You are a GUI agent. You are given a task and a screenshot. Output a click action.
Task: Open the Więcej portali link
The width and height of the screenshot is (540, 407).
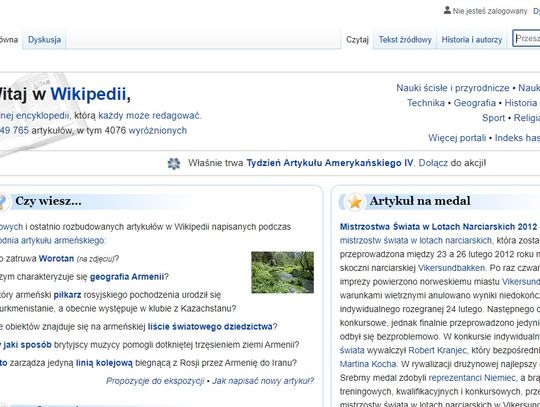click(457, 138)
